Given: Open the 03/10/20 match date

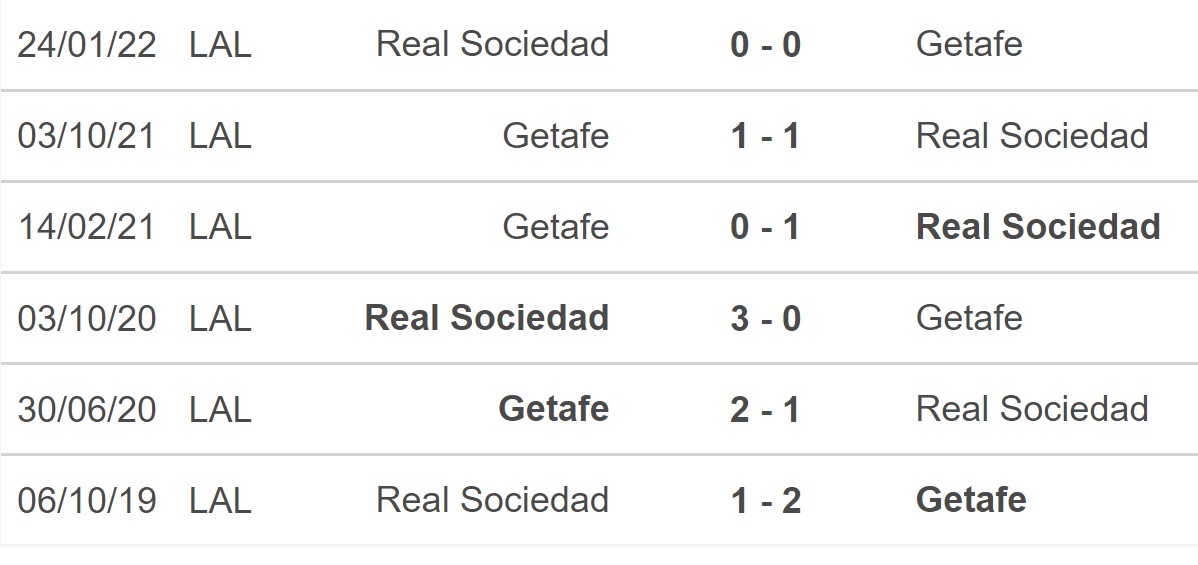Looking at the screenshot, I should click(87, 318).
